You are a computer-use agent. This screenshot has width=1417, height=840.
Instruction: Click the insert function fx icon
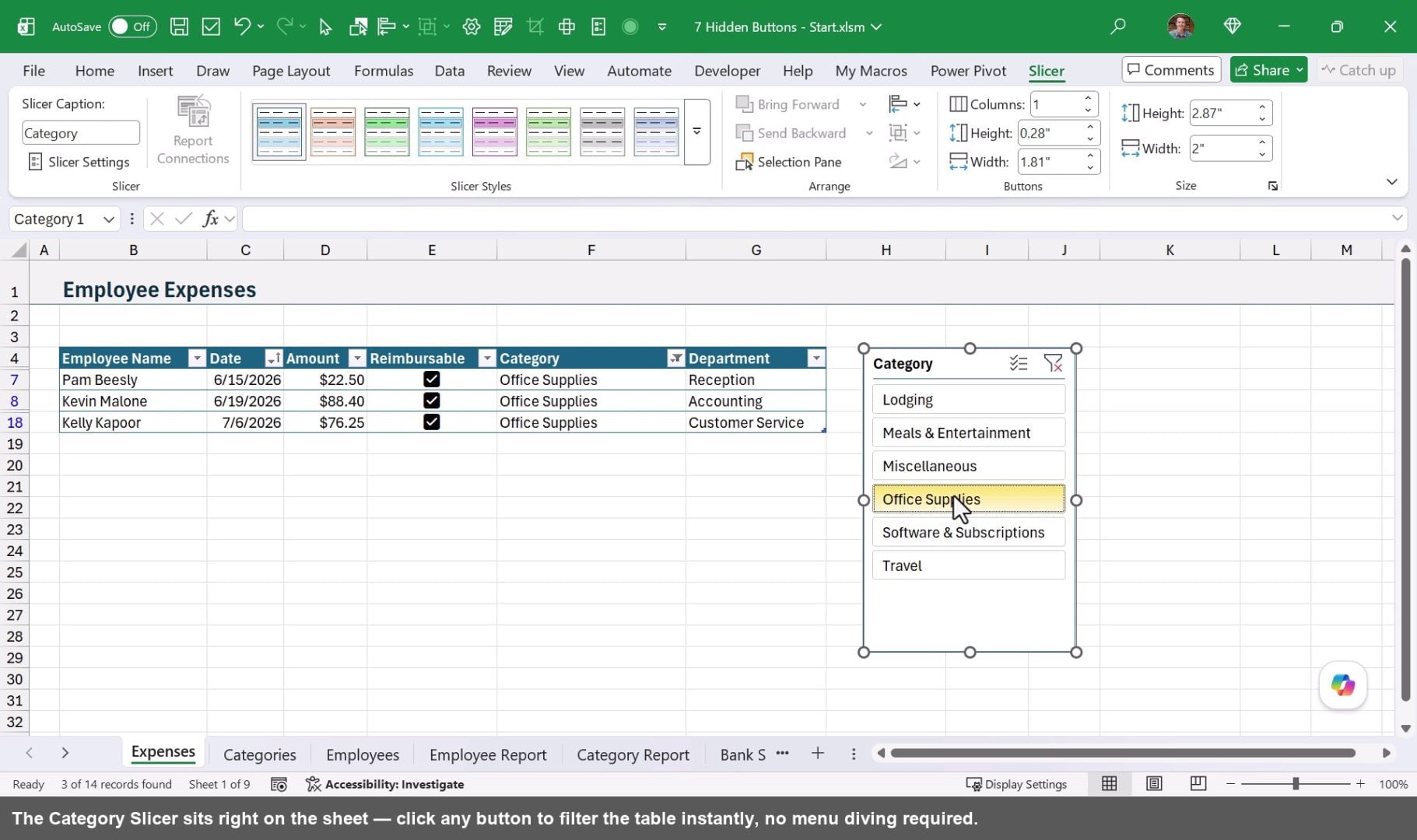pyautogui.click(x=210, y=219)
